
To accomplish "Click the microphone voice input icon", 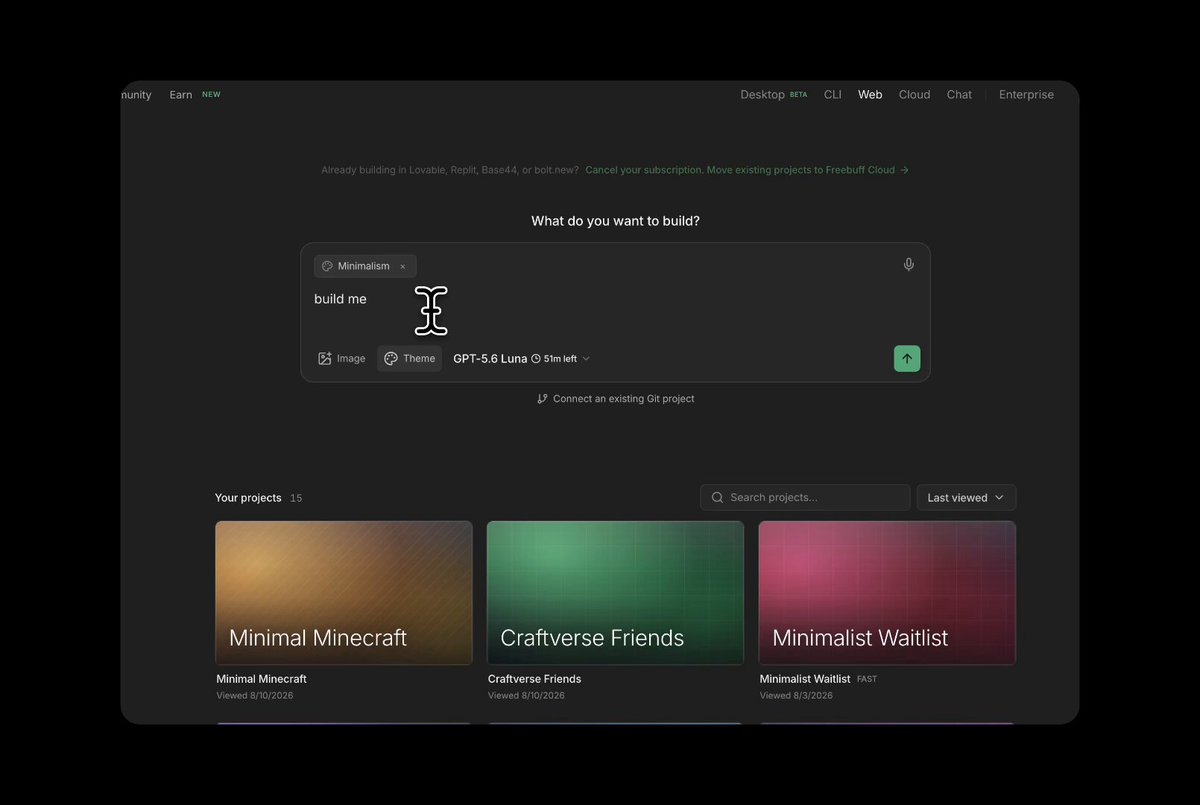I will [x=908, y=265].
